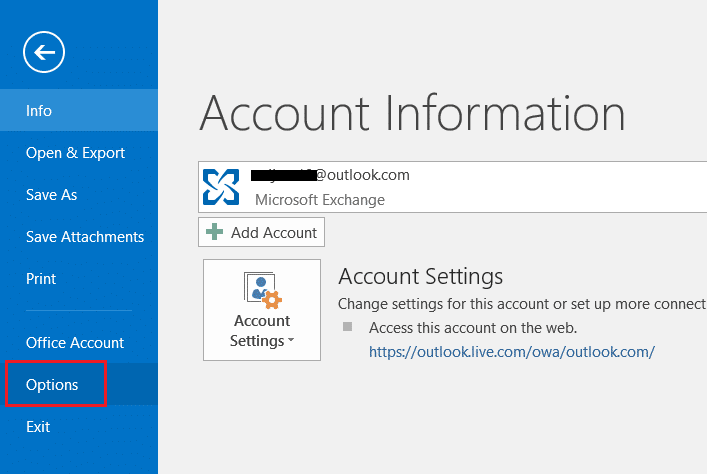Click the 'Microsoft Exchange' account type label
This screenshot has height=474, width=707.
(320, 199)
